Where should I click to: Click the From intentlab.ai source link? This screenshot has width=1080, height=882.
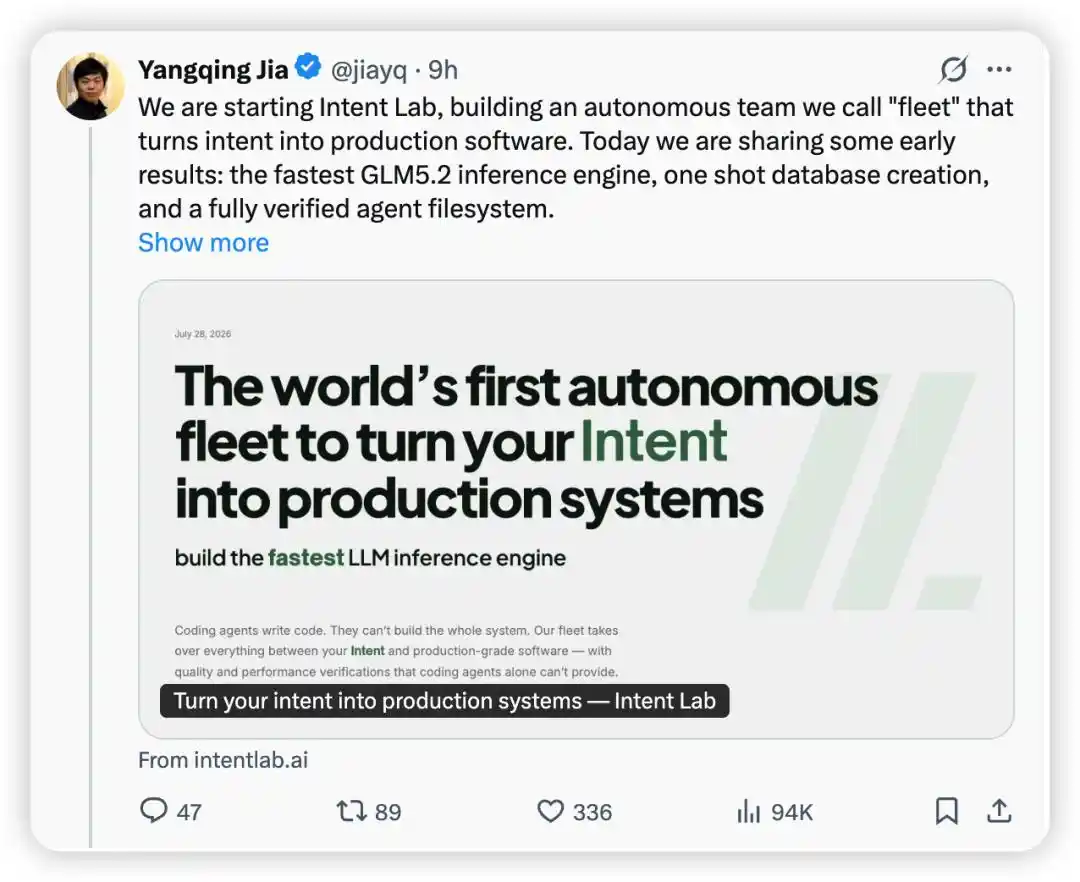click(223, 760)
